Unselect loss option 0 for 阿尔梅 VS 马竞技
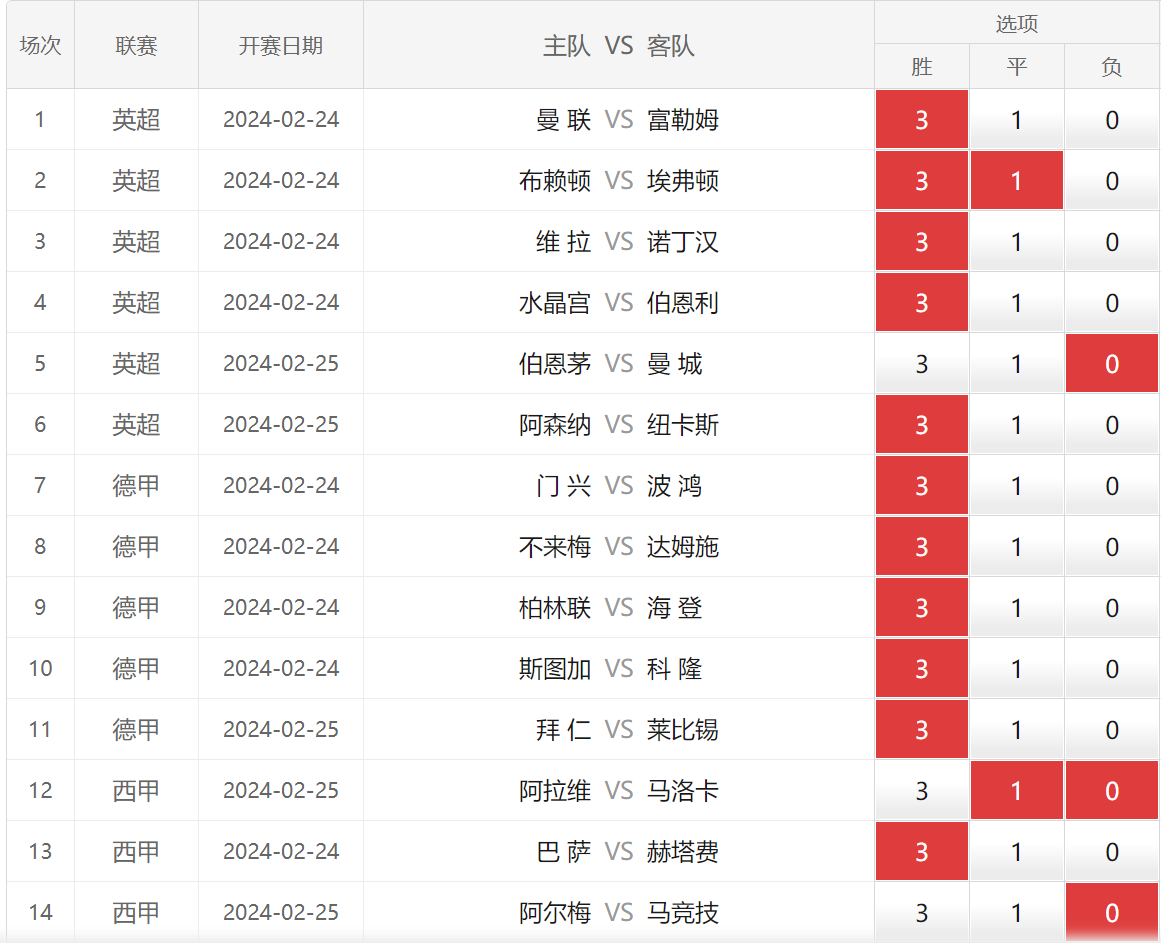The height and width of the screenshot is (943, 1161). coord(1112,912)
